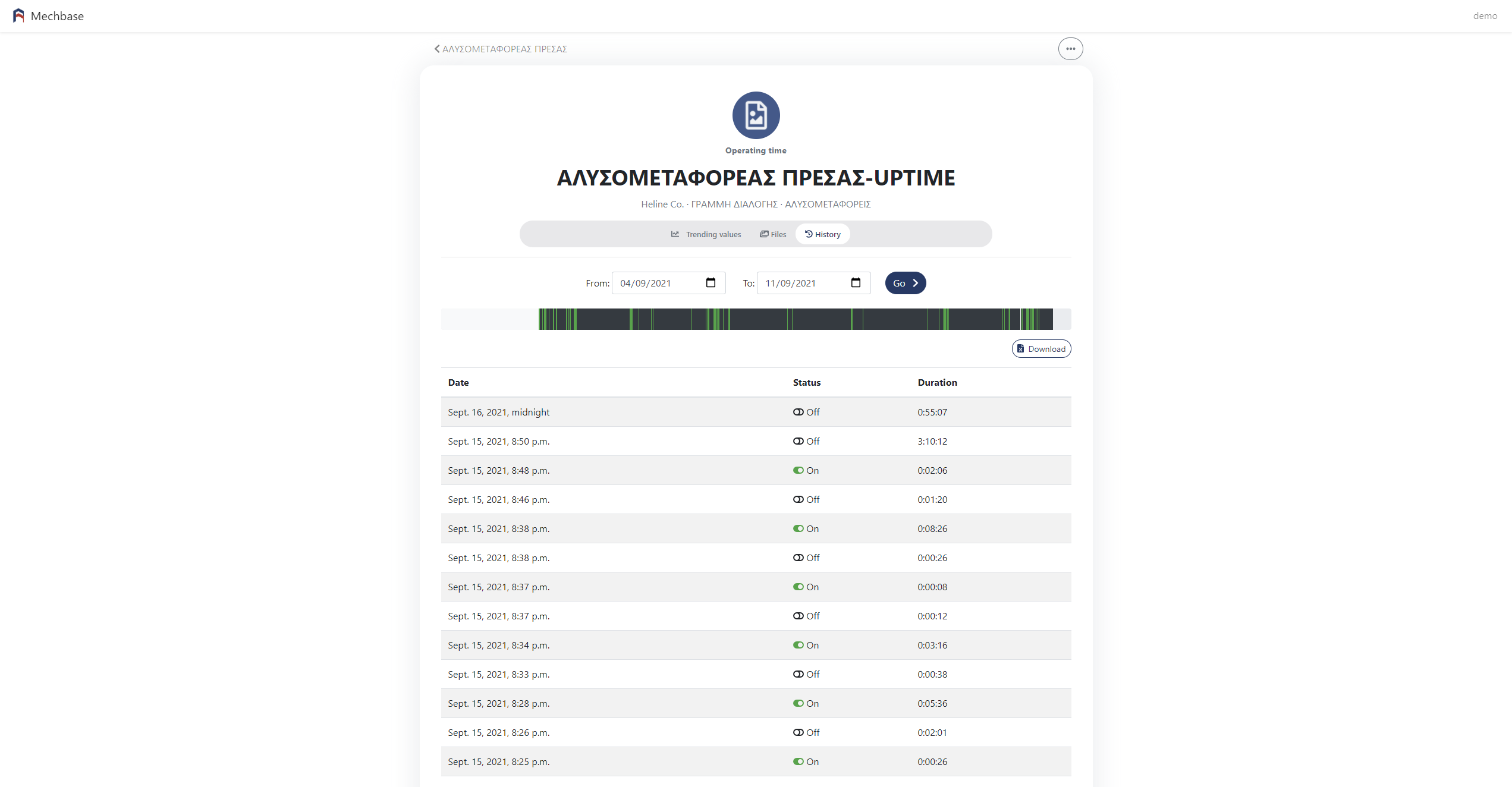Click the back chevron before ΑΛΥΣΟΜΕΤΑΦΟΡΕΑΣ ΠΡΕΣΑΣ

[x=437, y=49]
